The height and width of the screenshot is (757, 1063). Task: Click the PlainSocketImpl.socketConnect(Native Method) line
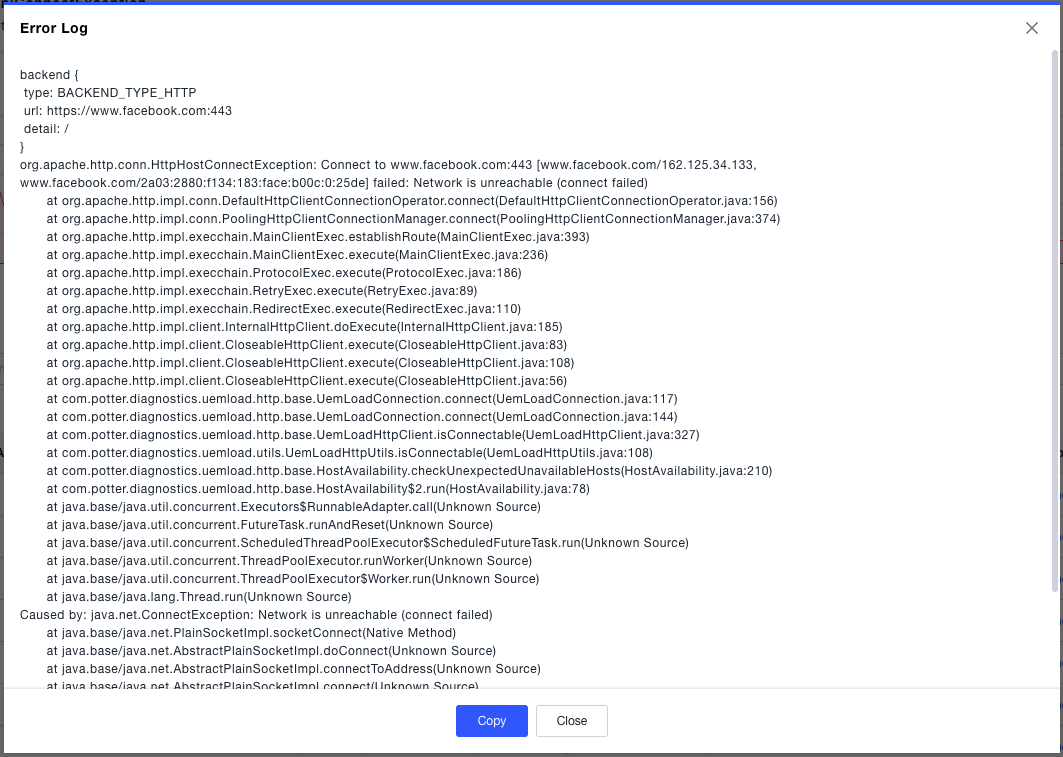click(251, 633)
